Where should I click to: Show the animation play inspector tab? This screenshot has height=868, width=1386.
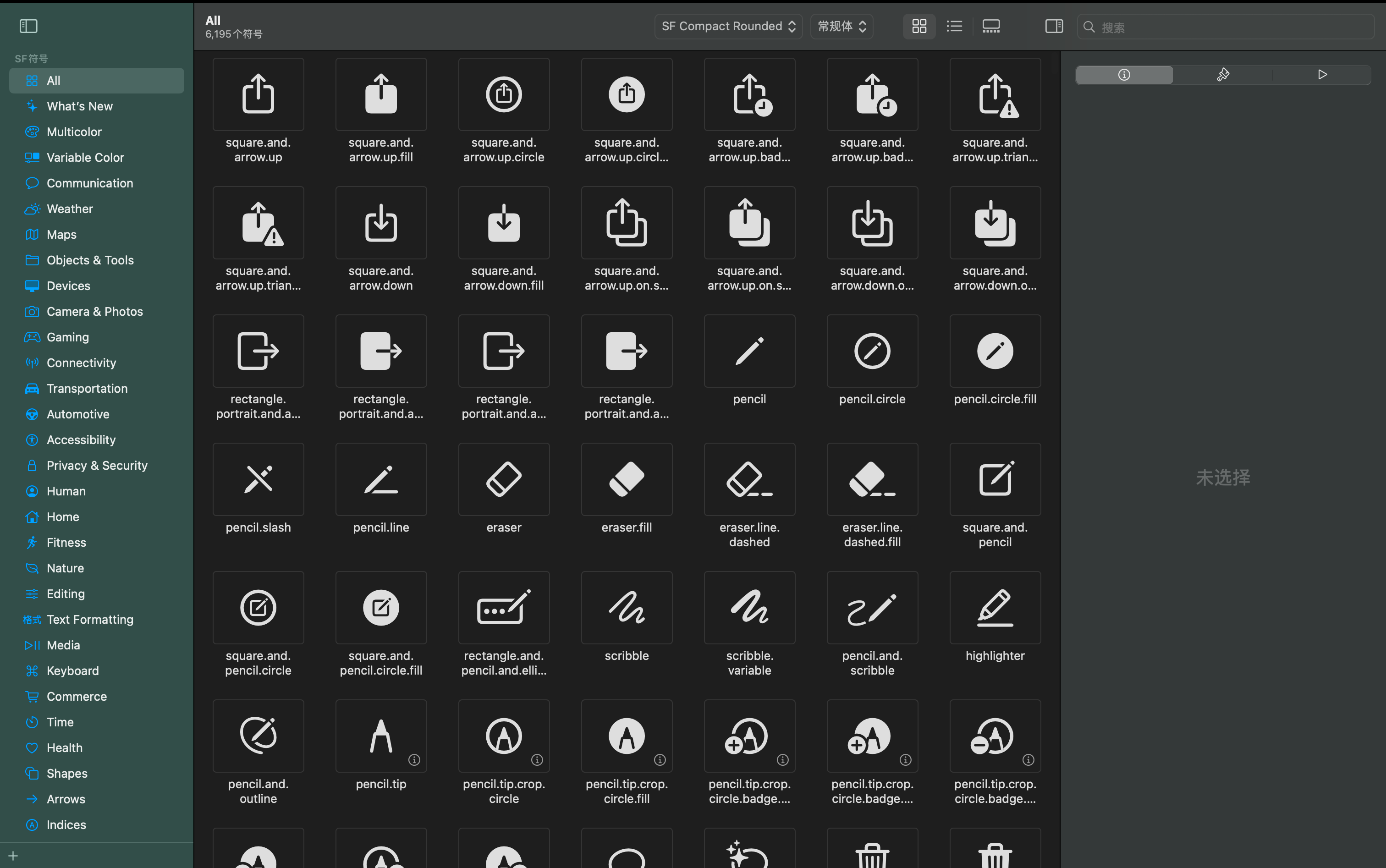click(1322, 75)
